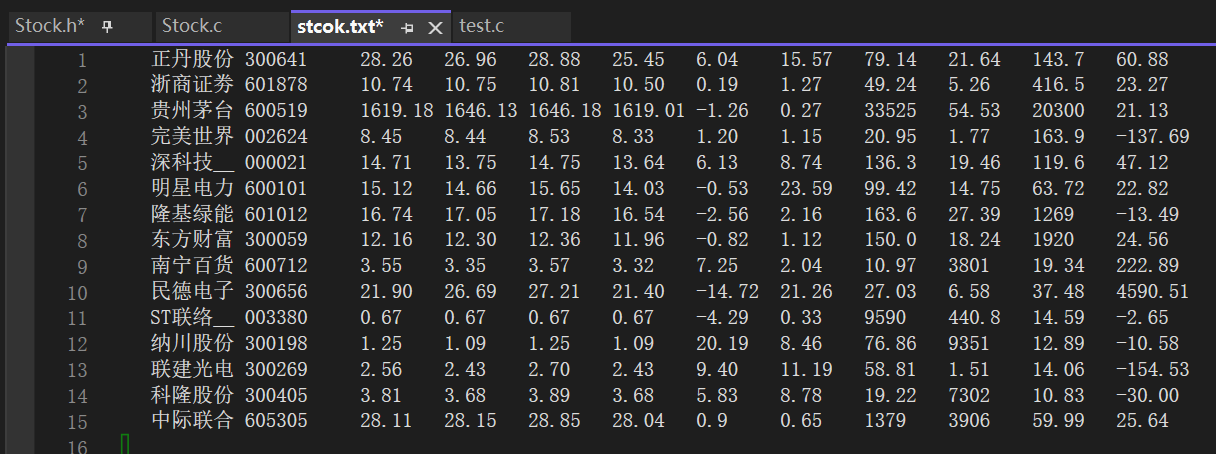Click stock code 300656
The width and height of the screenshot is (1216, 454).
coord(276,292)
